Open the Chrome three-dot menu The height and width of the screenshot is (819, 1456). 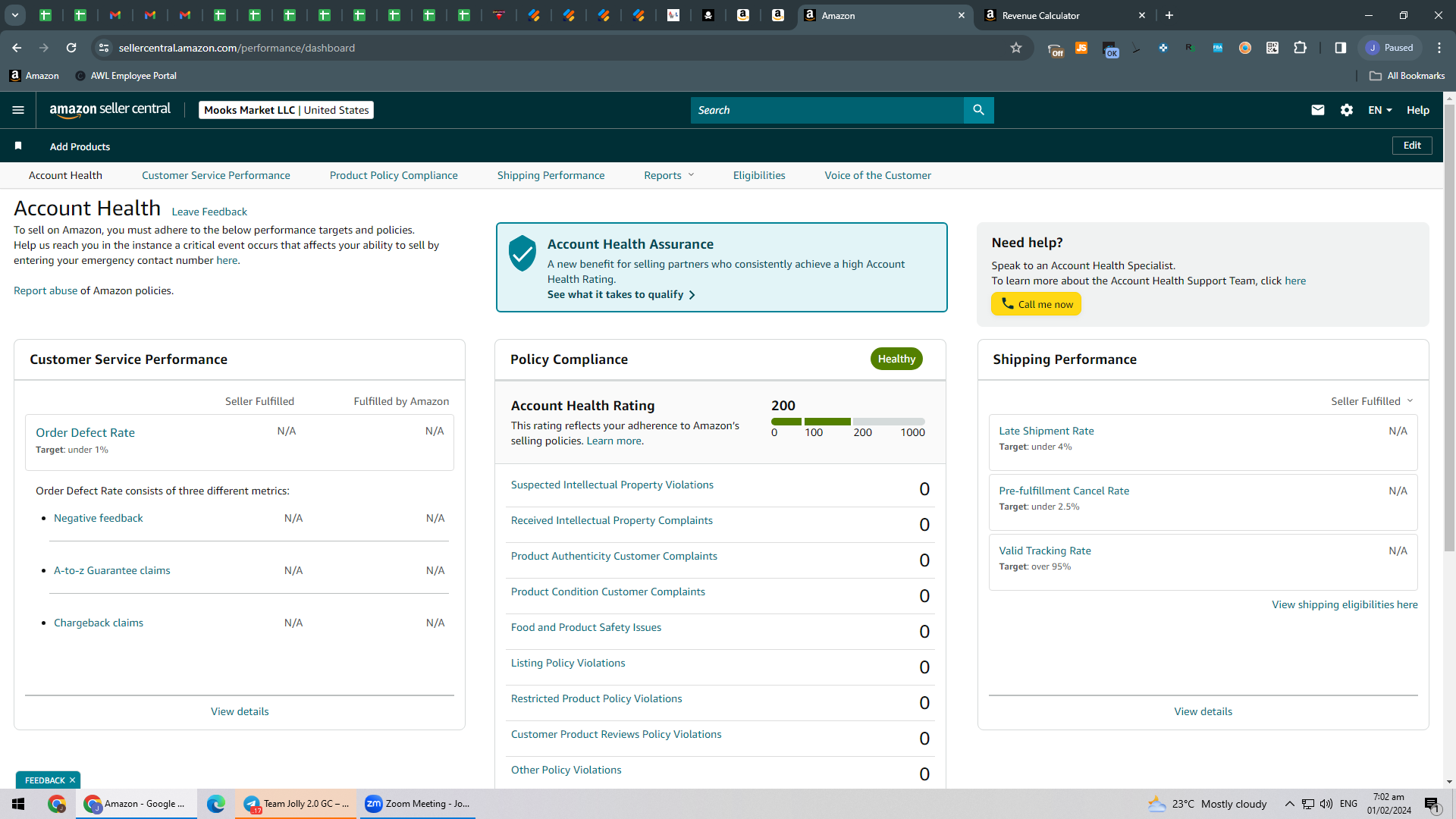point(1439,48)
